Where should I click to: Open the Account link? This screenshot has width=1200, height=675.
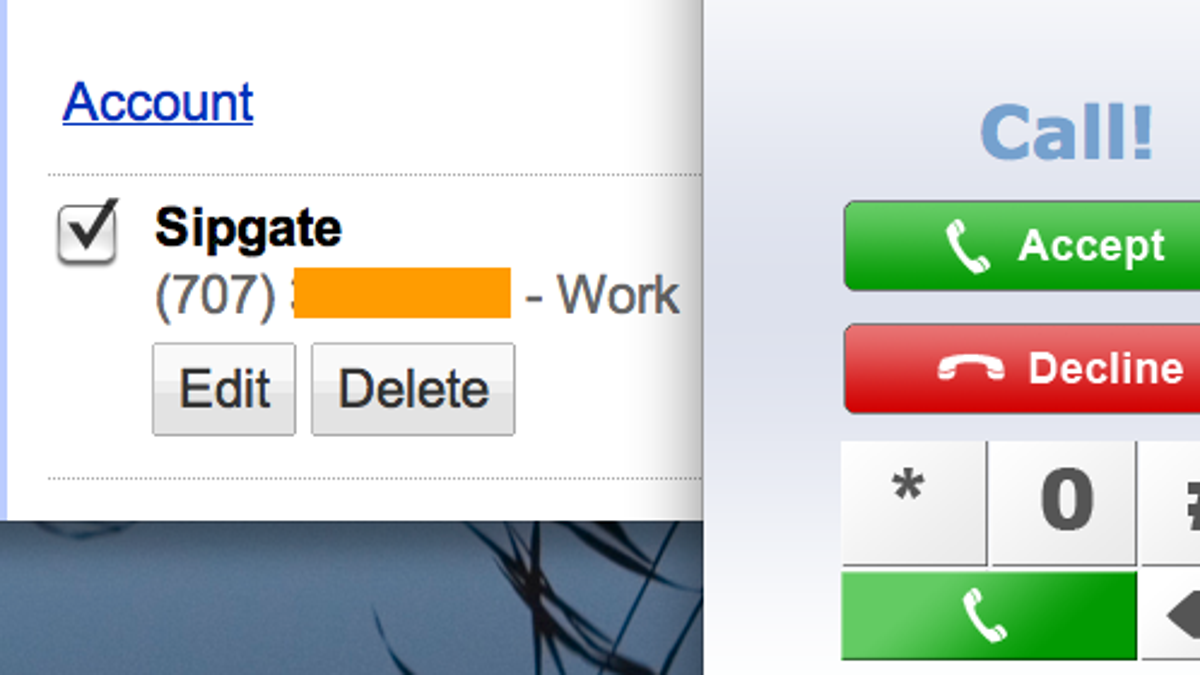158,102
